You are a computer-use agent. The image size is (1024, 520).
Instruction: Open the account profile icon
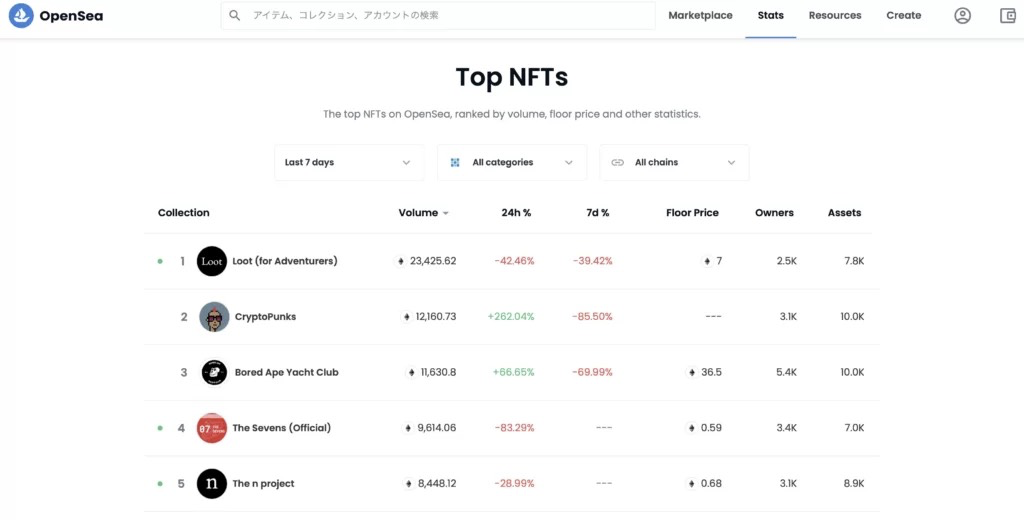[962, 16]
